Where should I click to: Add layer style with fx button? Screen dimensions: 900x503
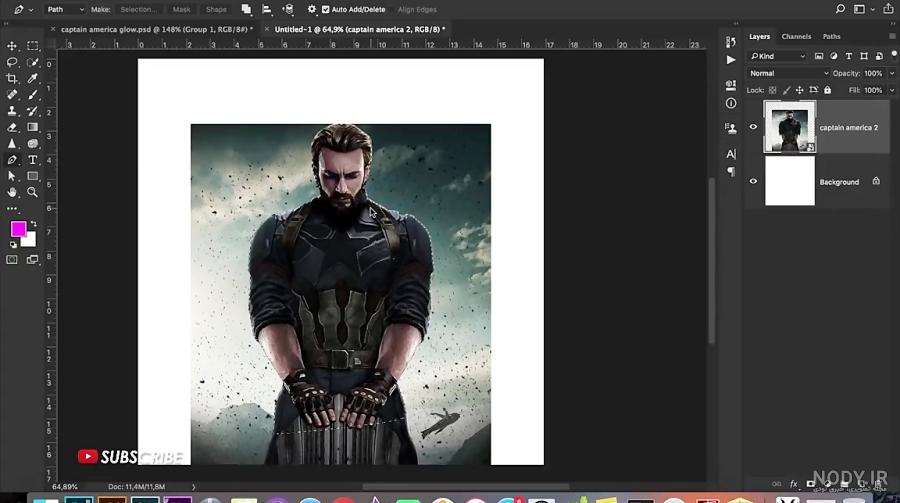[x=794, y=484]
